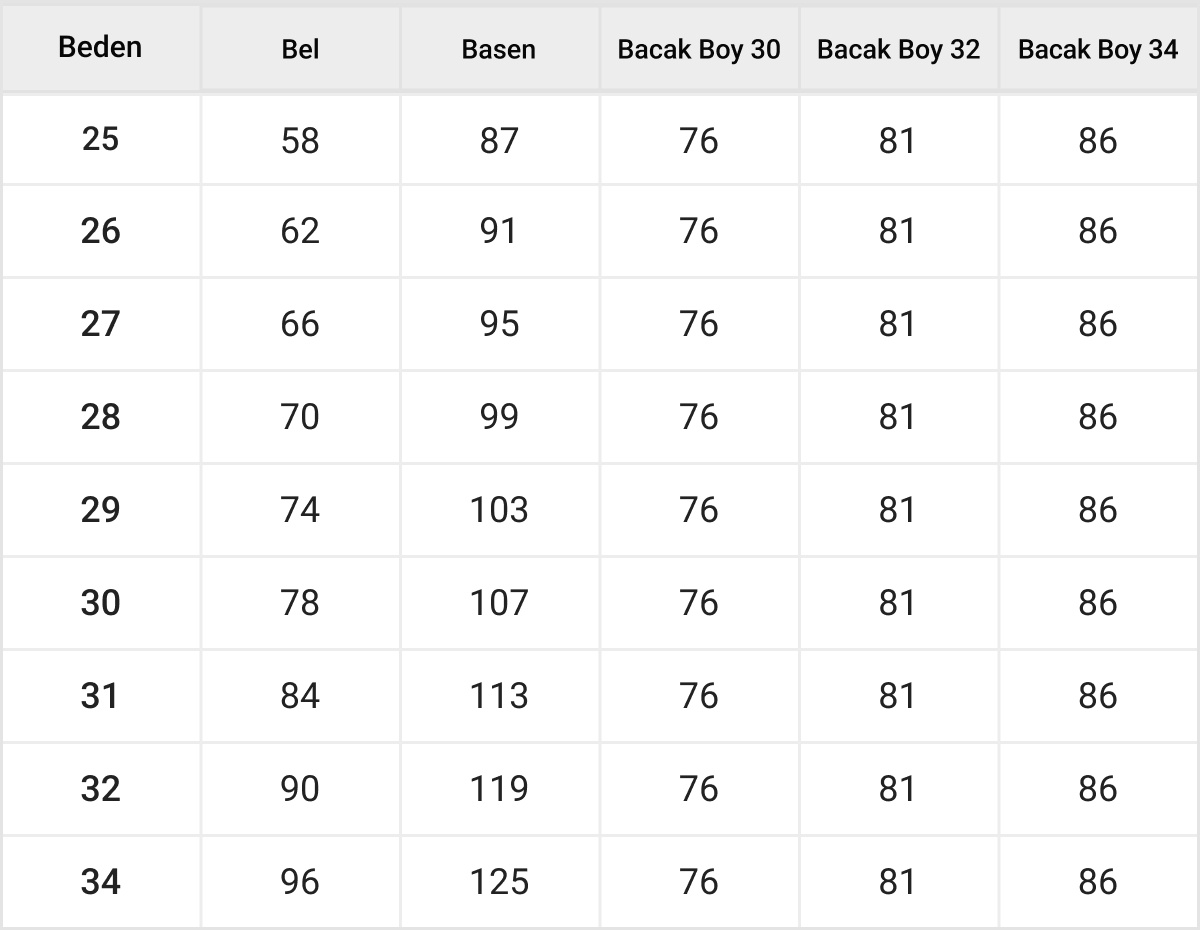Screen dimensions: 1200x930
Task: Click the Beden column header
Action: (100, 47)
